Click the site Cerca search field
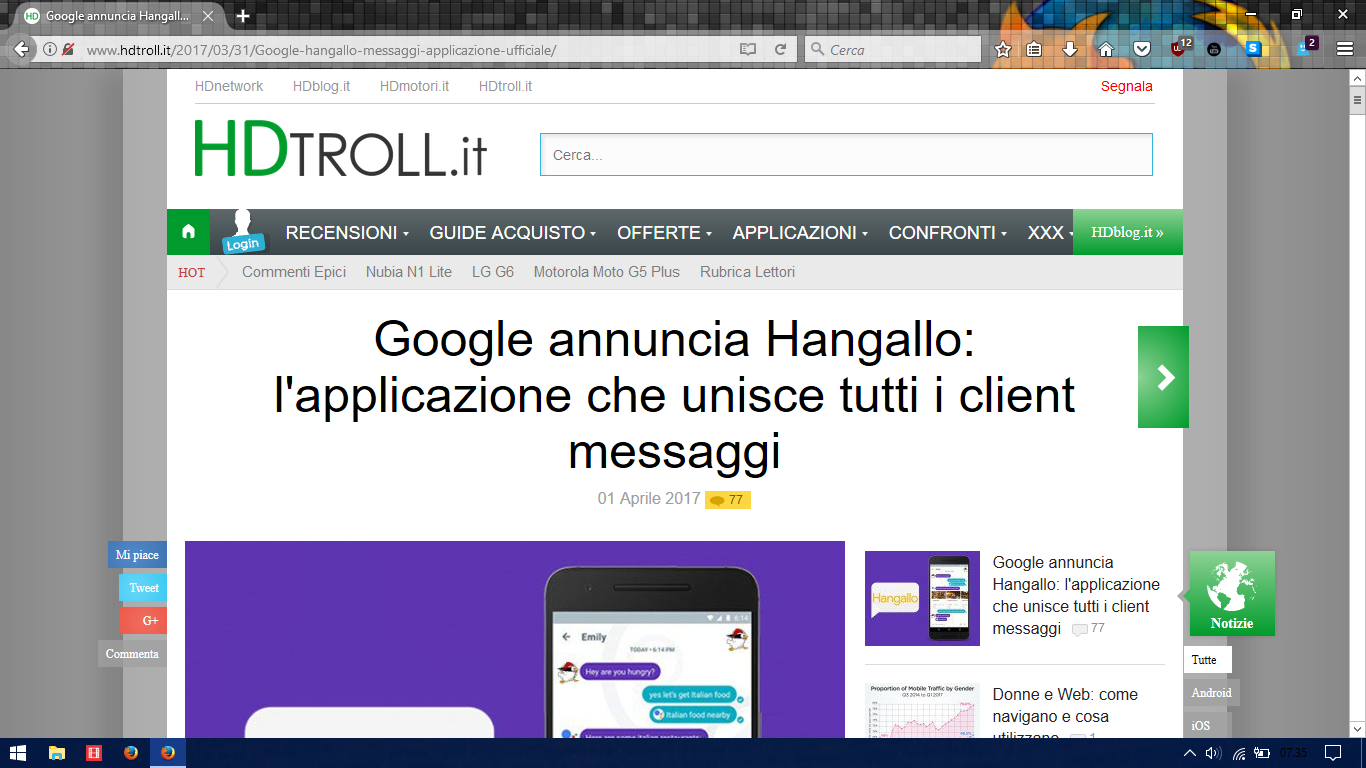The height and width of the screenshot is (768, 1366). [846, 155]
